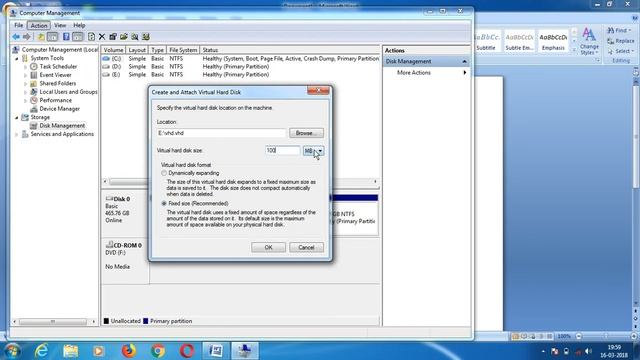Click the last toolbar settings icon
This screenshot has width=640, height=360.
146,37
